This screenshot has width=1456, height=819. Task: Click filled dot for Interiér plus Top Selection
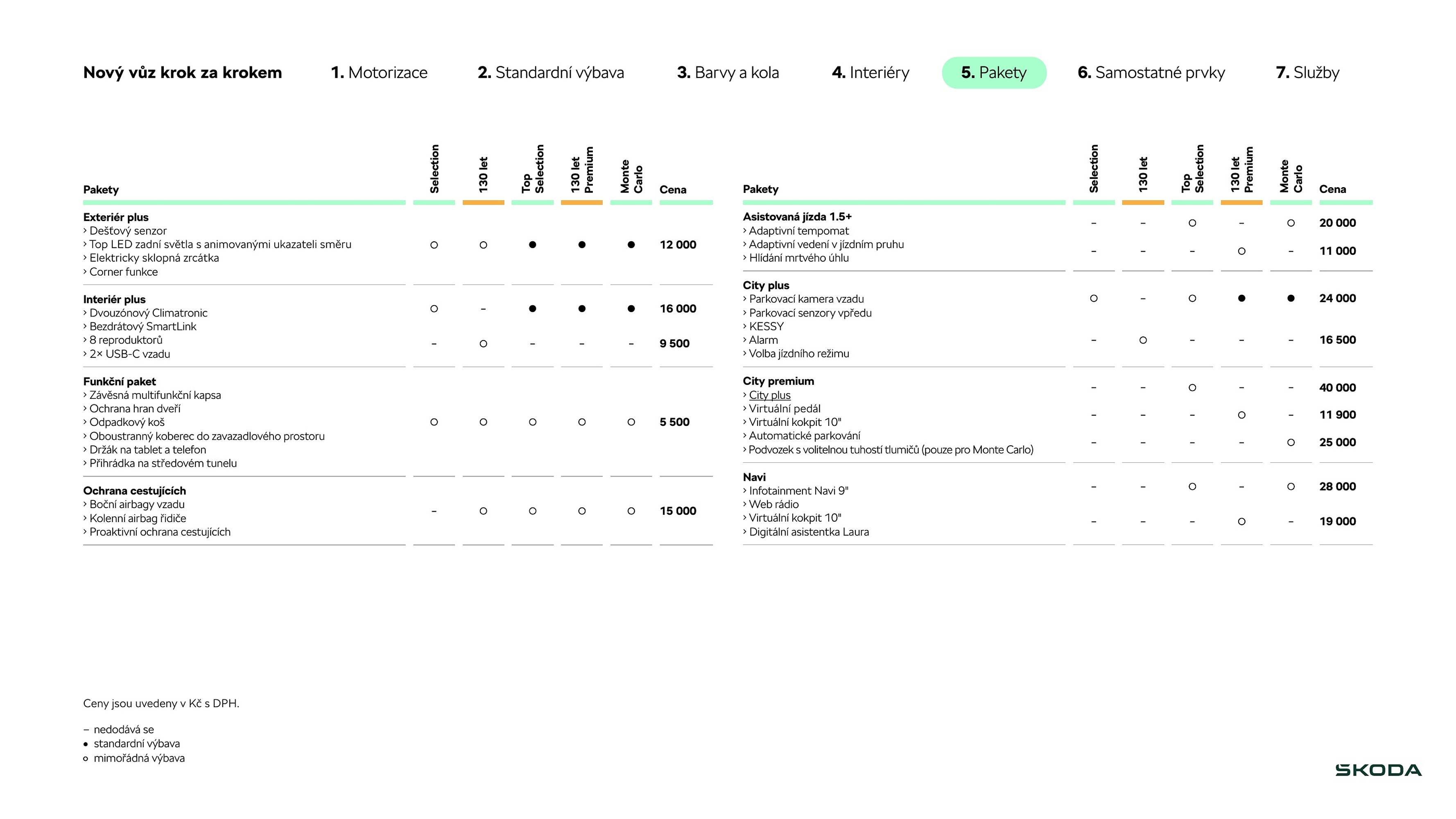[532, 309]
